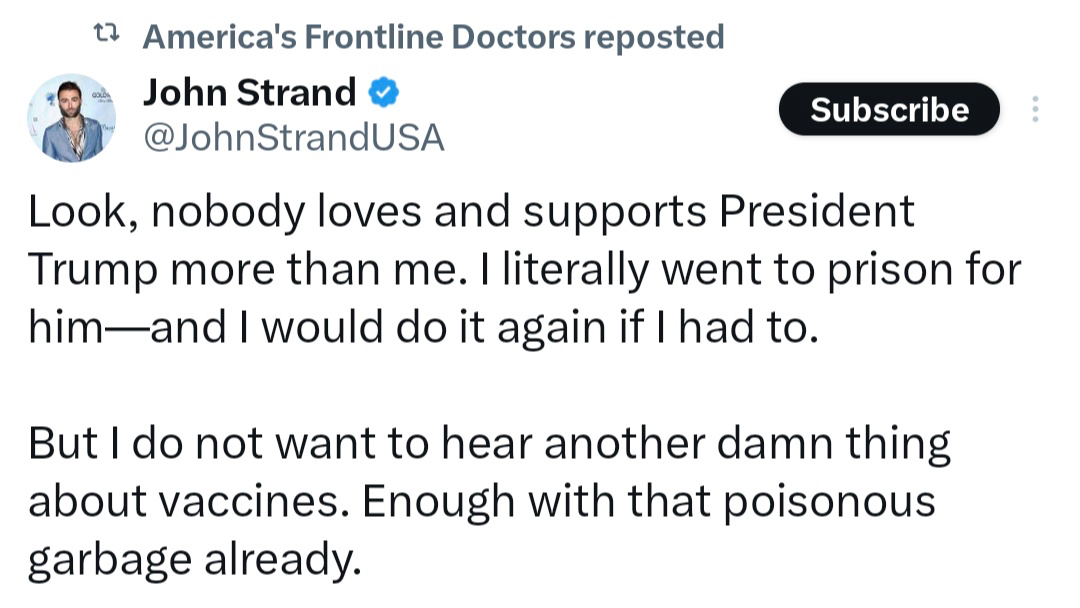The image size is (1080, 608).
Task: Click the repost arrows icon
Action: (x=106, y=37)
